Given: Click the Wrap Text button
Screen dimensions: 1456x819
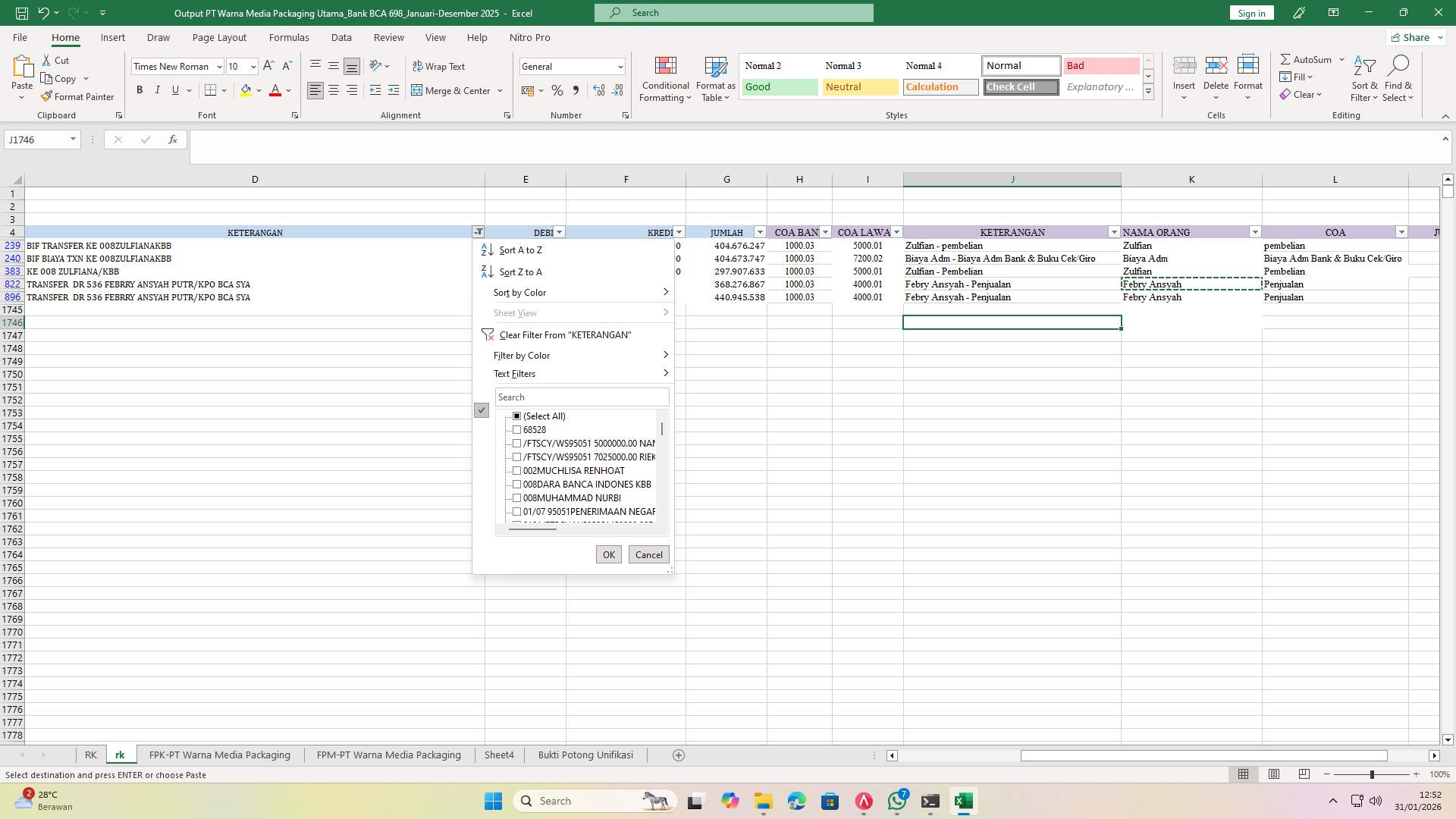Looking at the screenshot, I should tap(438, 67).
